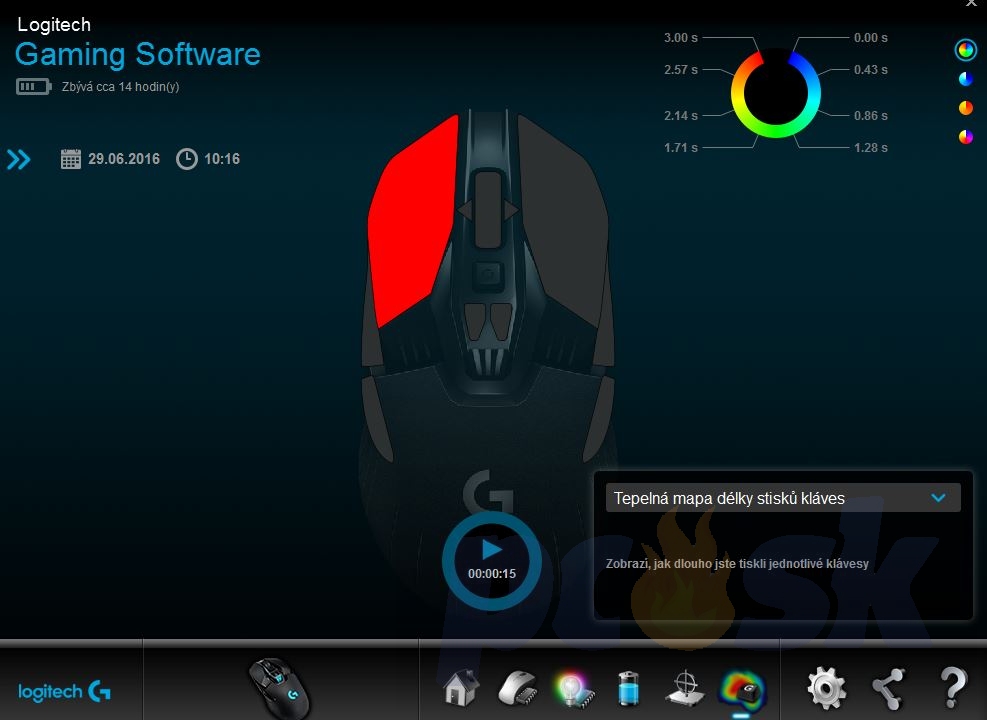Viewport: 987px width, 720px height.
Task: Click the "3.00 s" legend label
Action: (x=680, y=38)
